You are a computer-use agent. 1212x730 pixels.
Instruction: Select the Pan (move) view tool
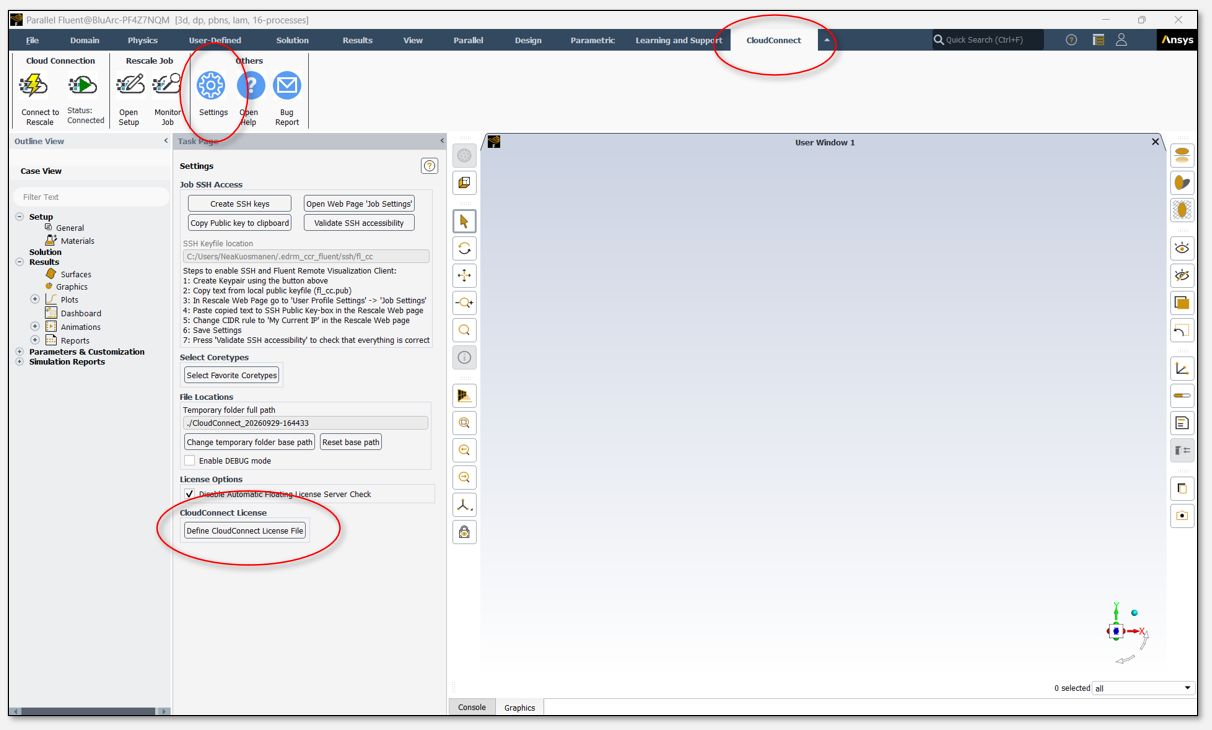point(464,275)
